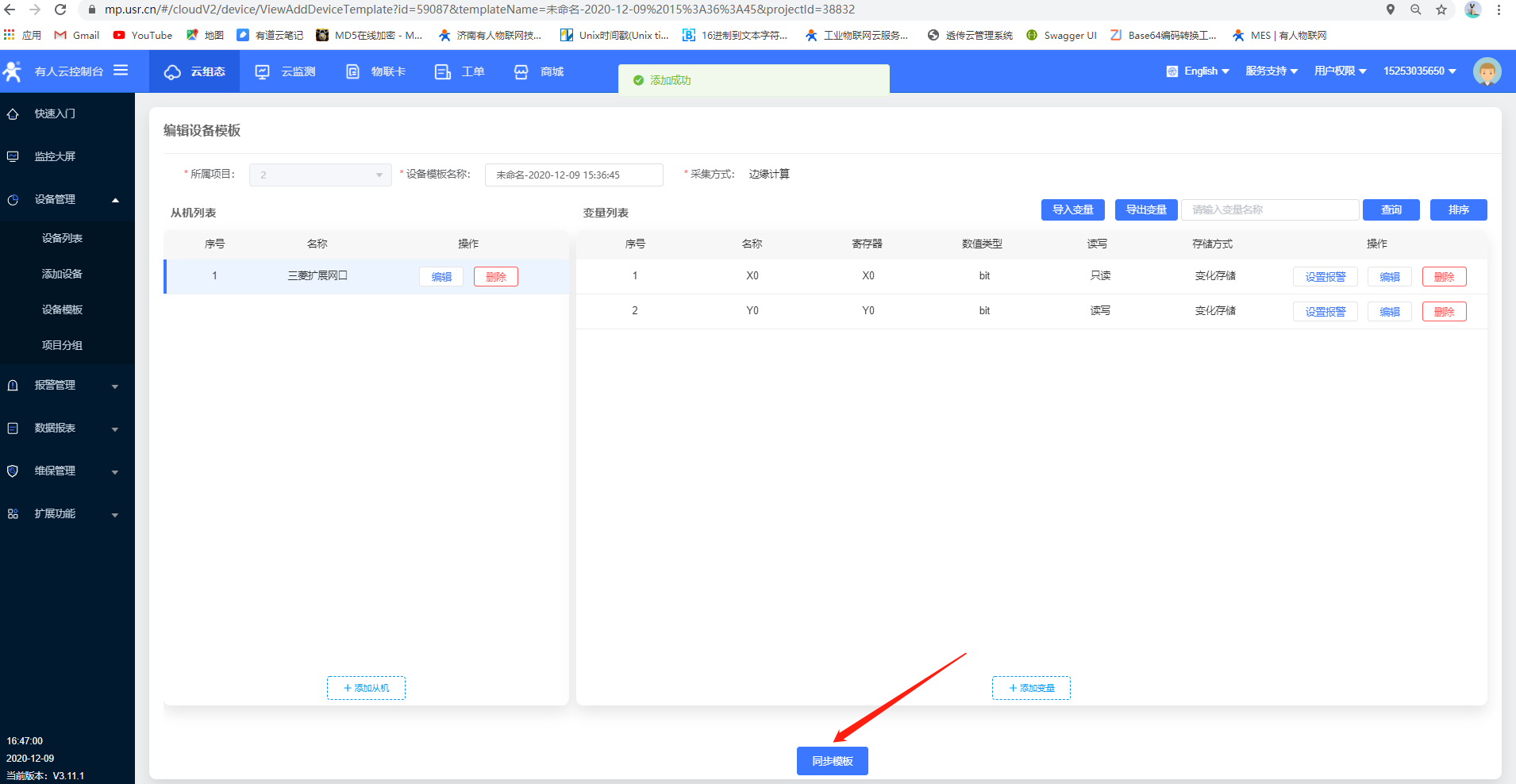Switch to the 物联卡 top tab
The image size is (1516, 784).
(x=376, y=71)
